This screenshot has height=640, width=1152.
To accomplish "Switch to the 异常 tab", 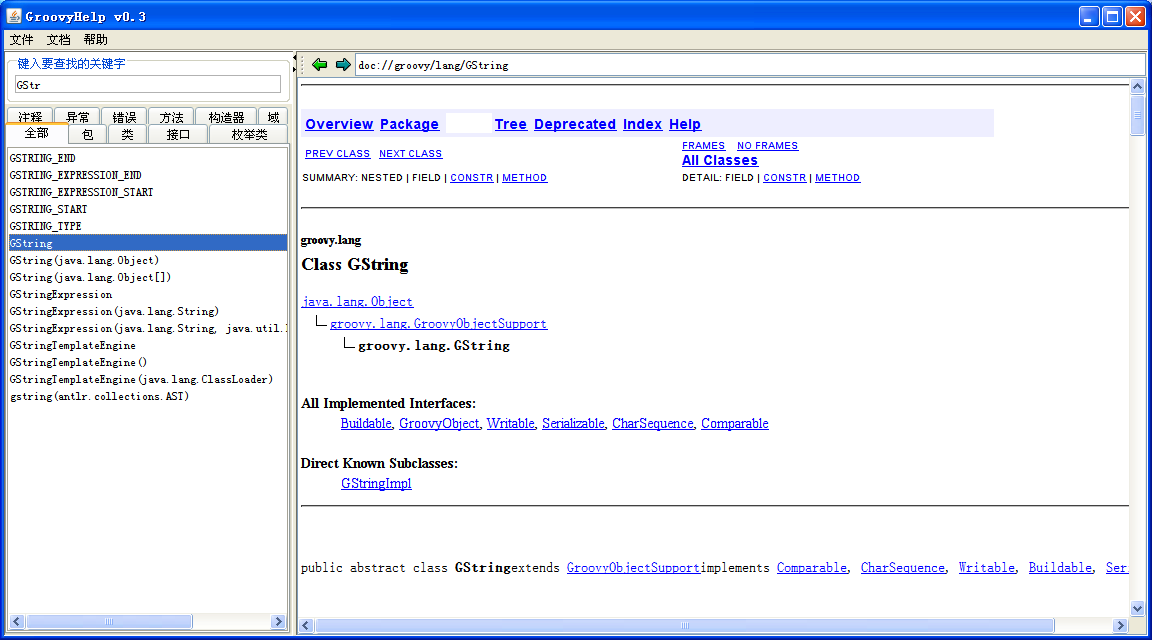I will tap(77, 116).
